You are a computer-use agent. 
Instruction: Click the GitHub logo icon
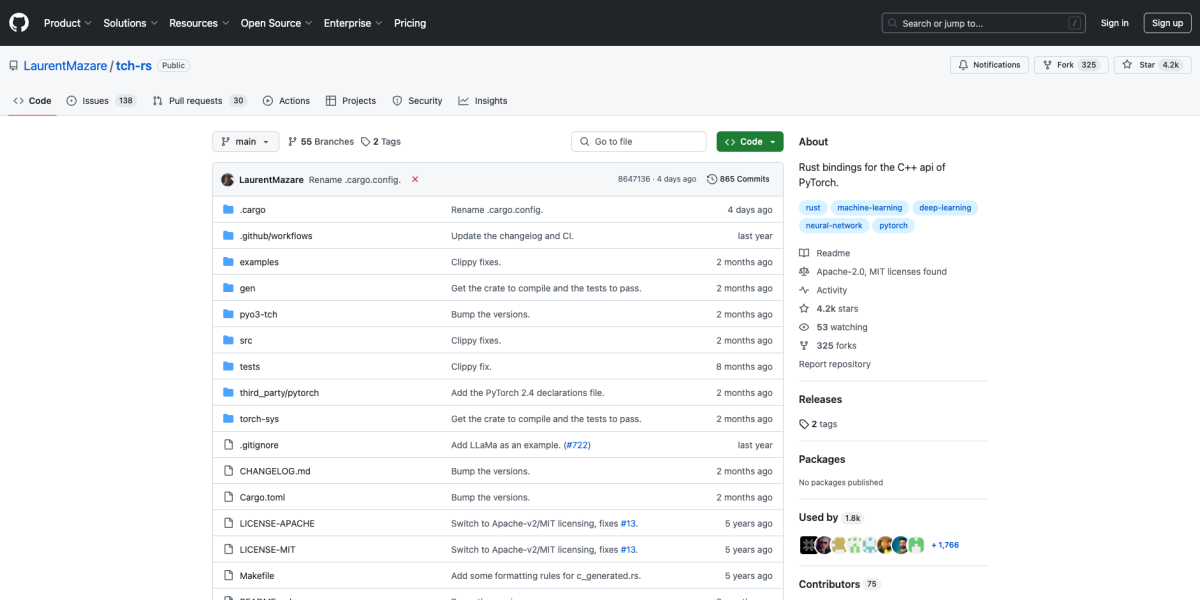click(19, 23)
